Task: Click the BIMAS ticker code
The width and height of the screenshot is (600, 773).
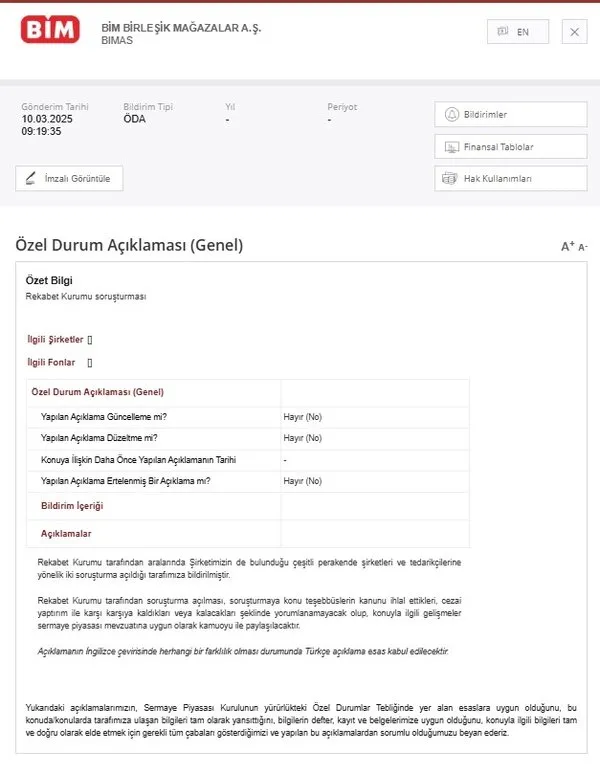Action: click(118, 41)
